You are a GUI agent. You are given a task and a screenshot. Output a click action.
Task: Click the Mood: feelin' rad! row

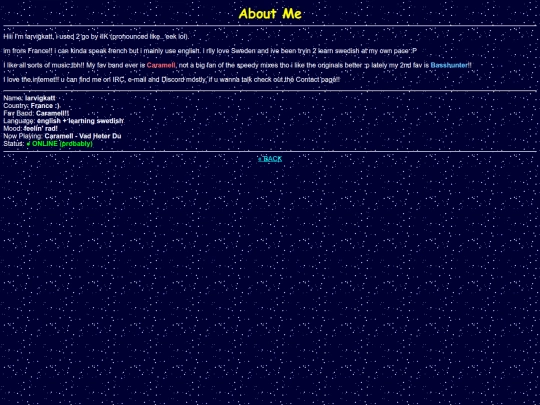31,128
